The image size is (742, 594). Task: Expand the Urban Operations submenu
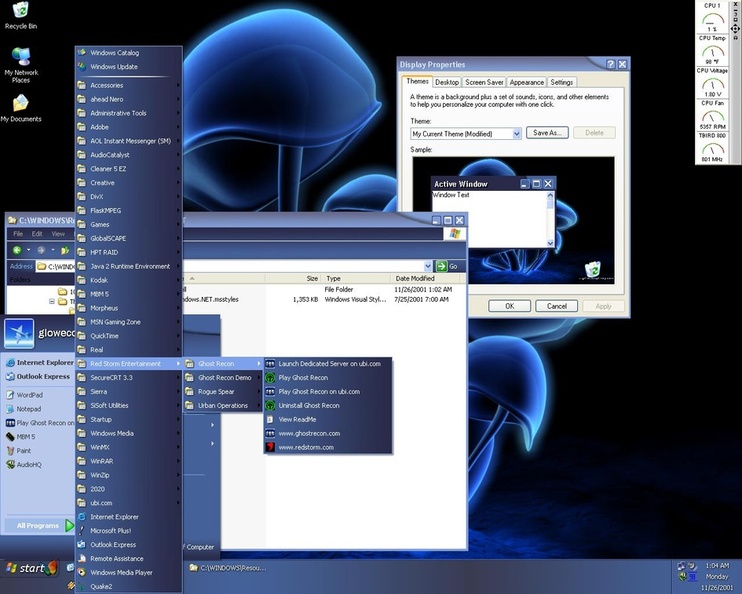coord(222,406)
